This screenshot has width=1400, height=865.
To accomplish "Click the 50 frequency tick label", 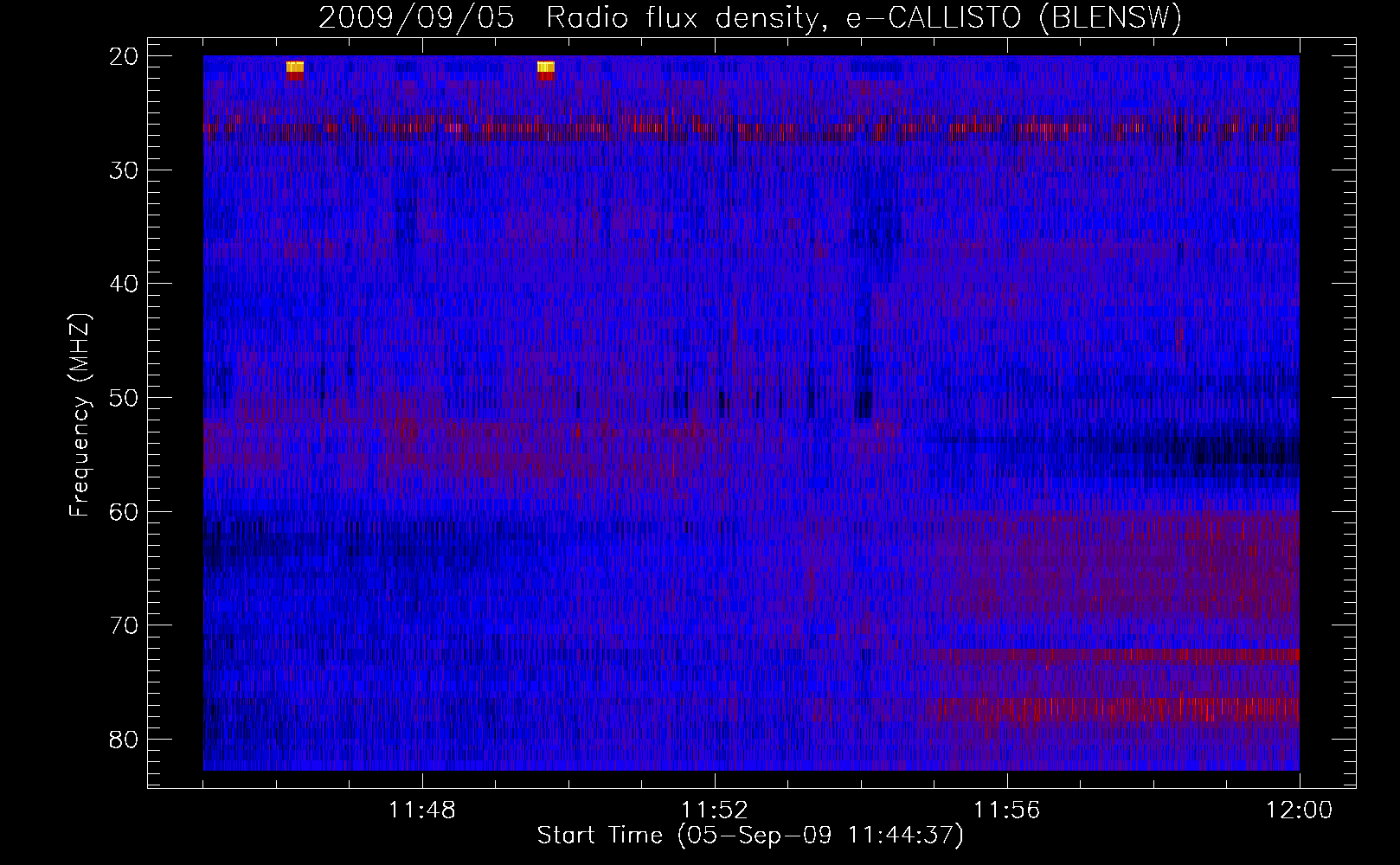I will click(x=124, y=398).
